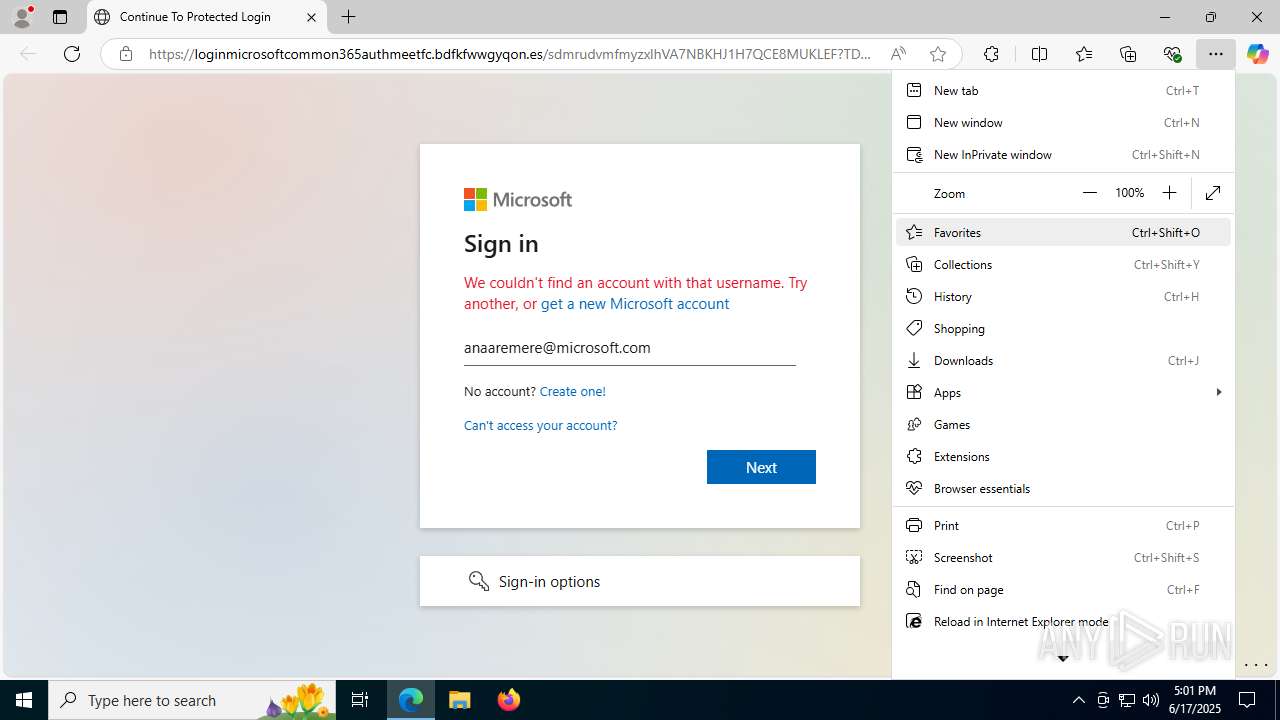The height and width of the screenshot is (720, 1280).
Task: Close the Continue To Protected Login tab
Action: coord(311,17)
